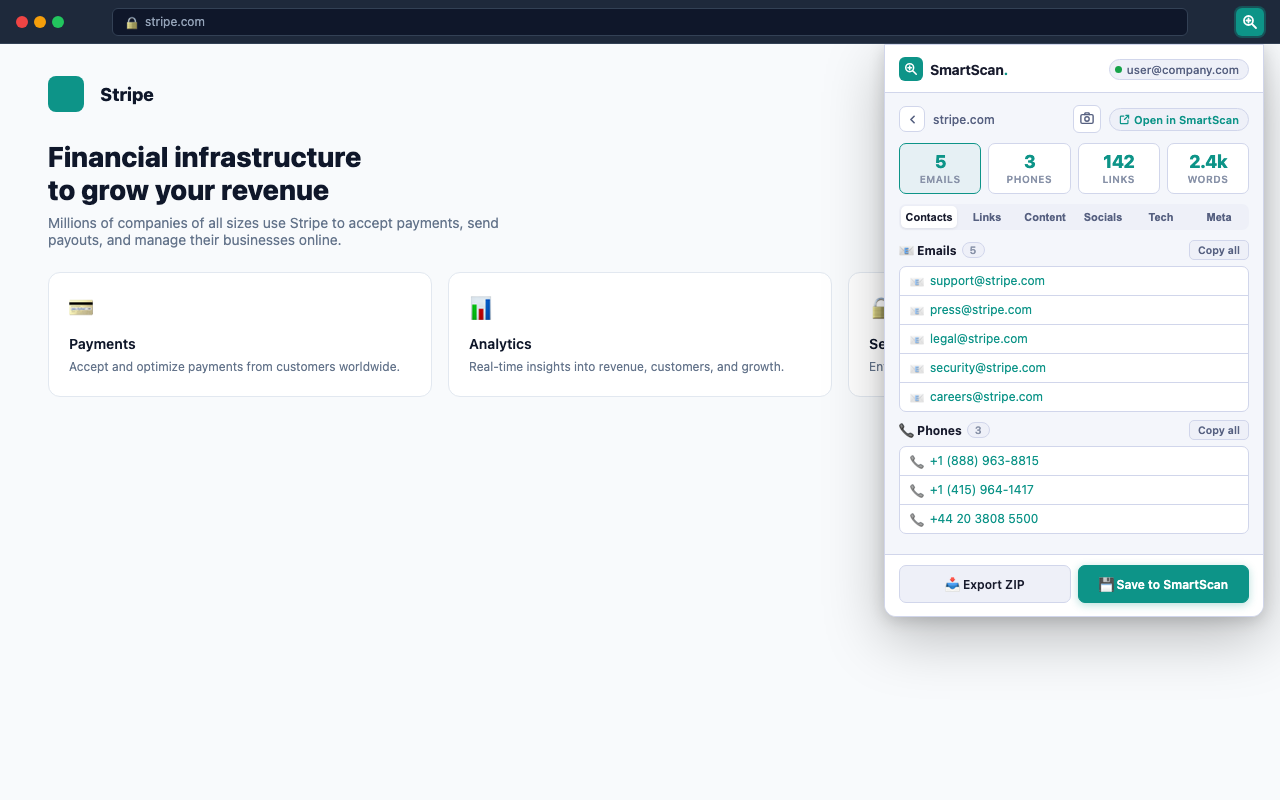
Task: Click the Payments card title
Action: click(102, 344)
